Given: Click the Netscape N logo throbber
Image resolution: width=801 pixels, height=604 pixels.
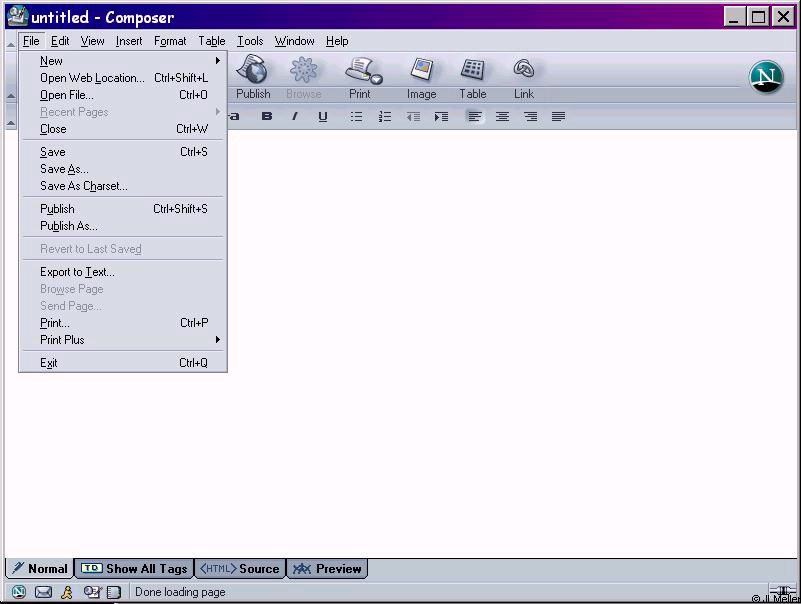Looking at the screenshot, I should [x=766, y=77].
